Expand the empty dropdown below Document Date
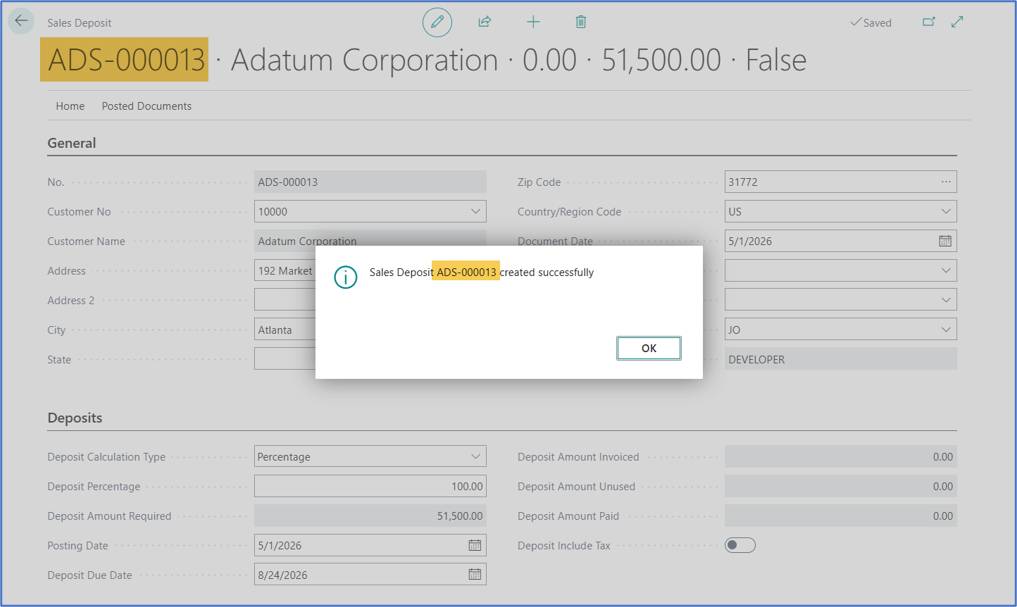1017x607 pixels. pos(946,270)
